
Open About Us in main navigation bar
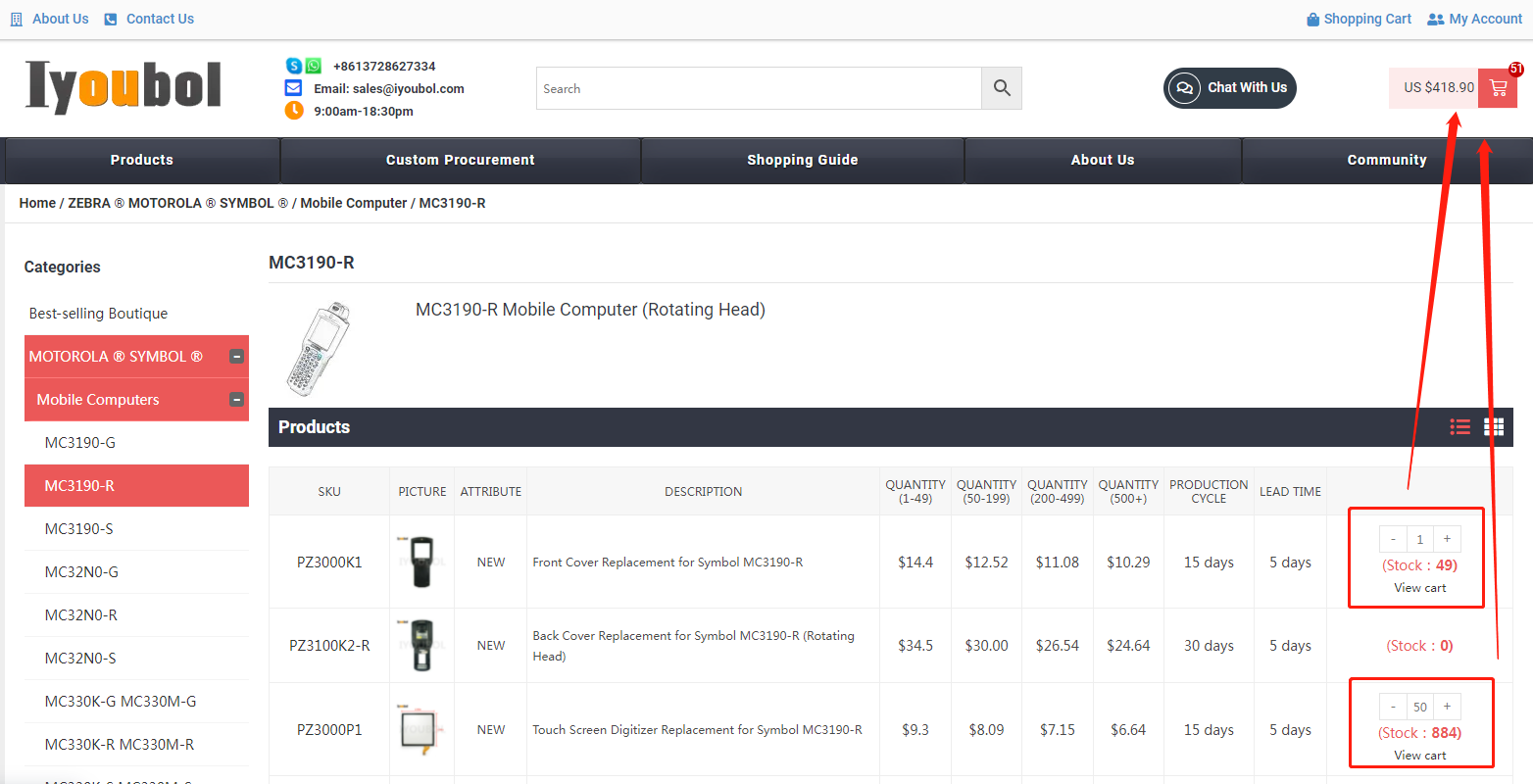[x=1103, y=160]
